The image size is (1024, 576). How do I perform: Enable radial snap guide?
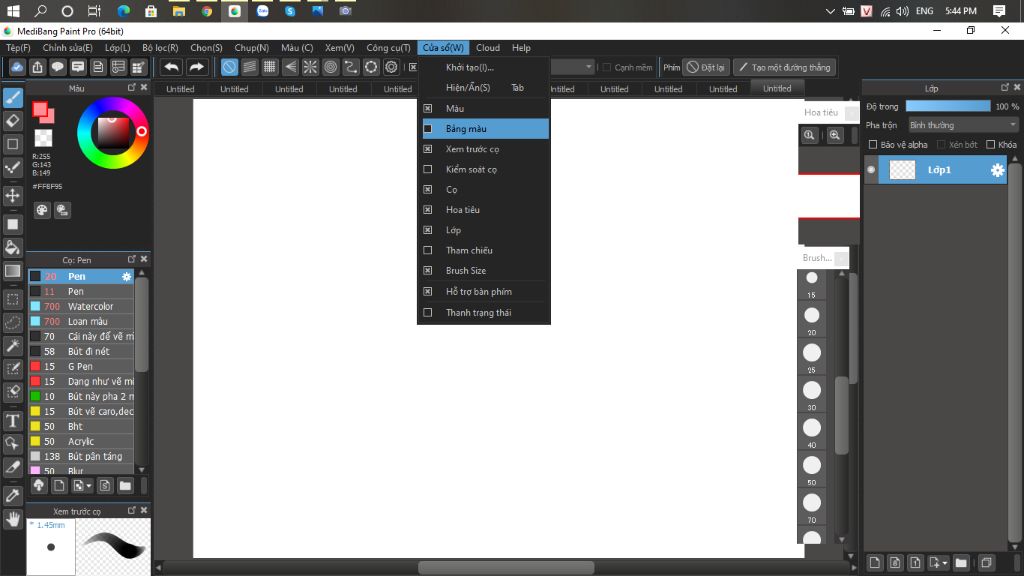point(310,67)
